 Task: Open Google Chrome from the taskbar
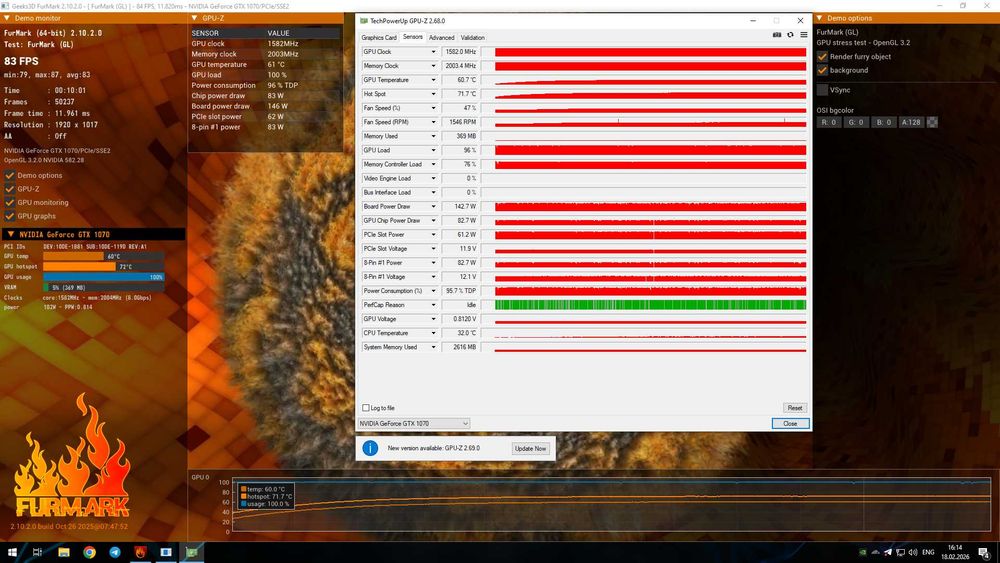(x=89, y=552)
